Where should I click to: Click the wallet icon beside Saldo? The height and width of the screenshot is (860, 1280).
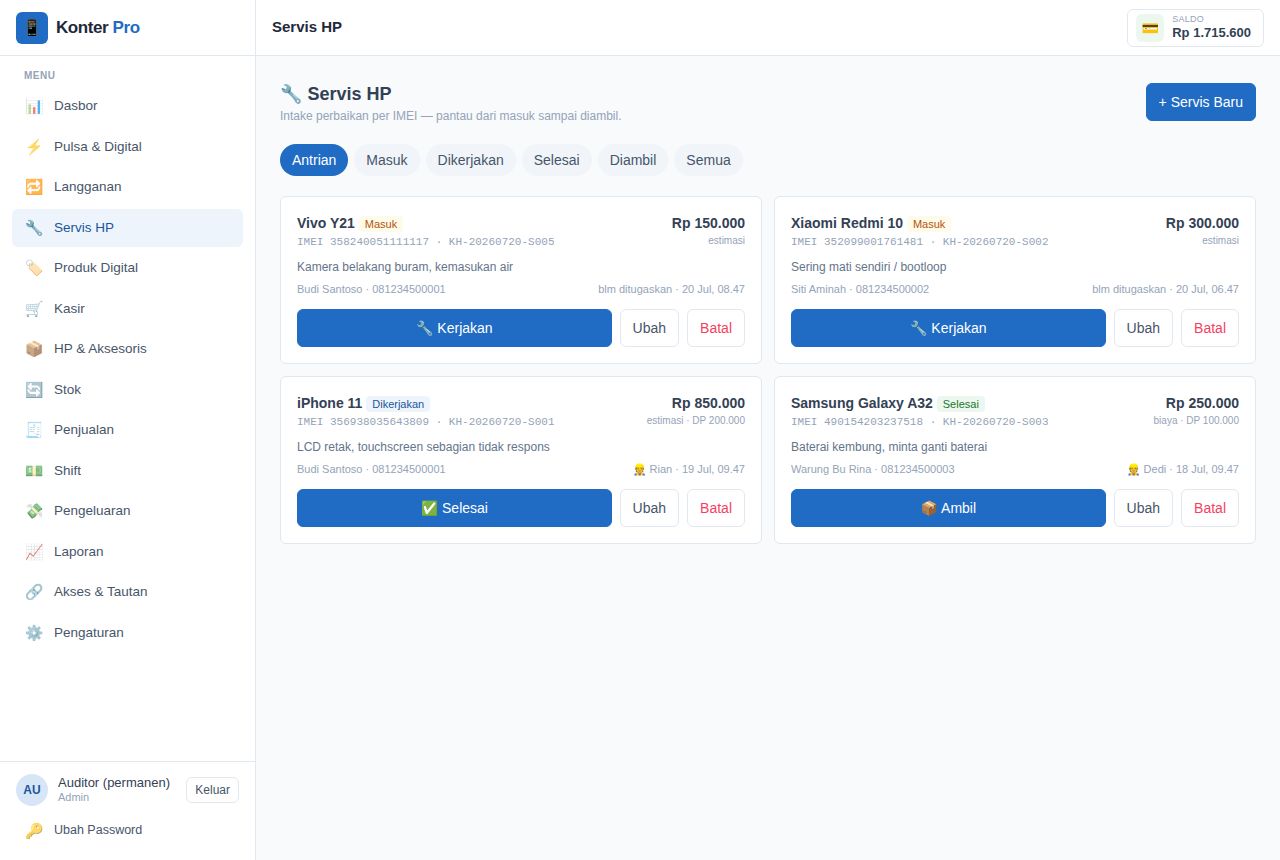coord(1150,28)
